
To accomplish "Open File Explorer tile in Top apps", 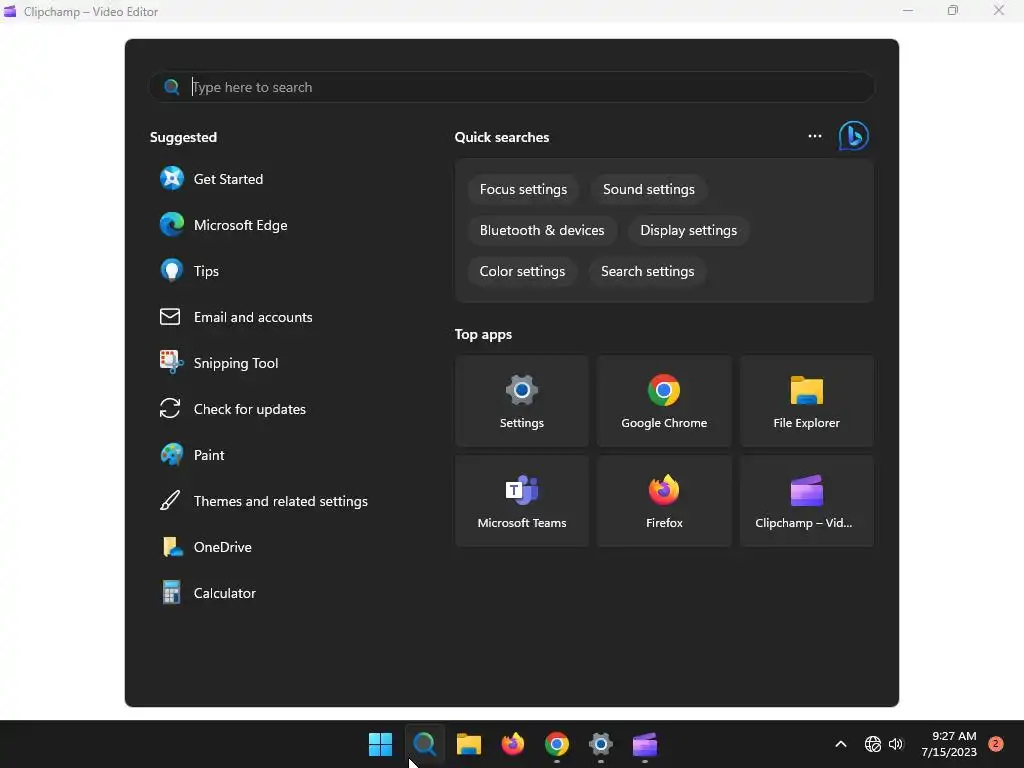I will coord(807,401).
